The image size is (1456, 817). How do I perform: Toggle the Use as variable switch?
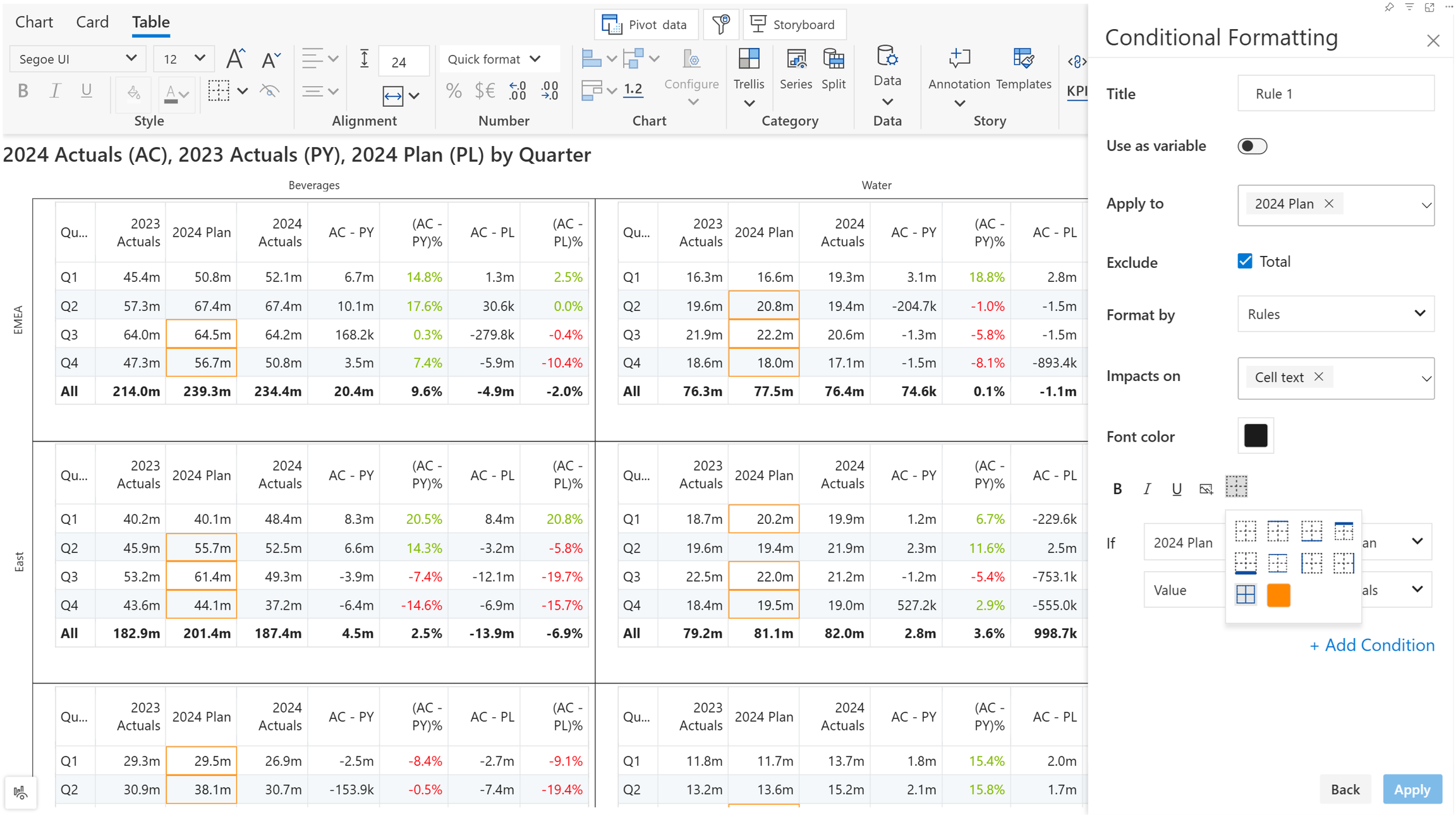coord(1252,146)
